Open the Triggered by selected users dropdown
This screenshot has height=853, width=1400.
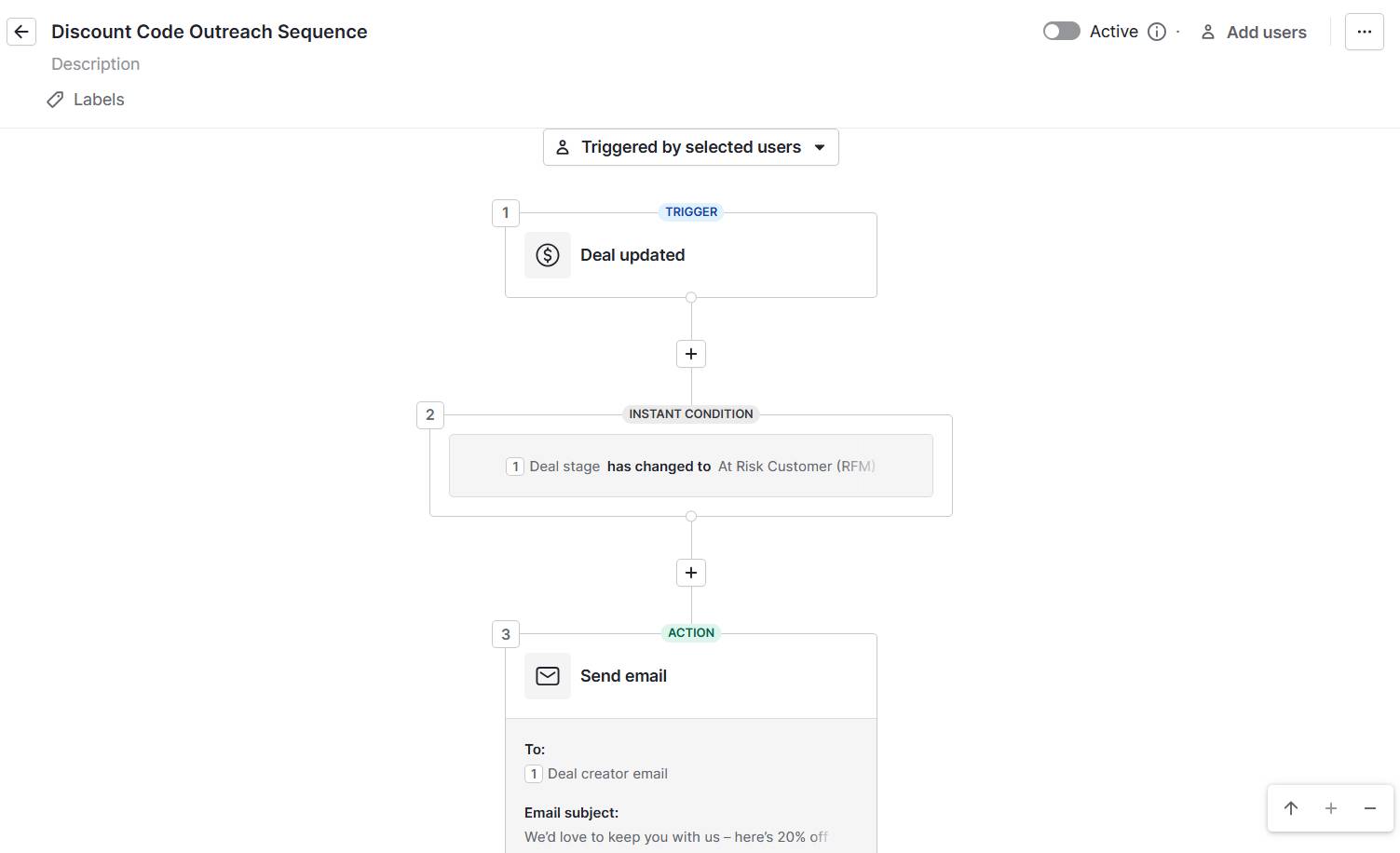[690, 147]
